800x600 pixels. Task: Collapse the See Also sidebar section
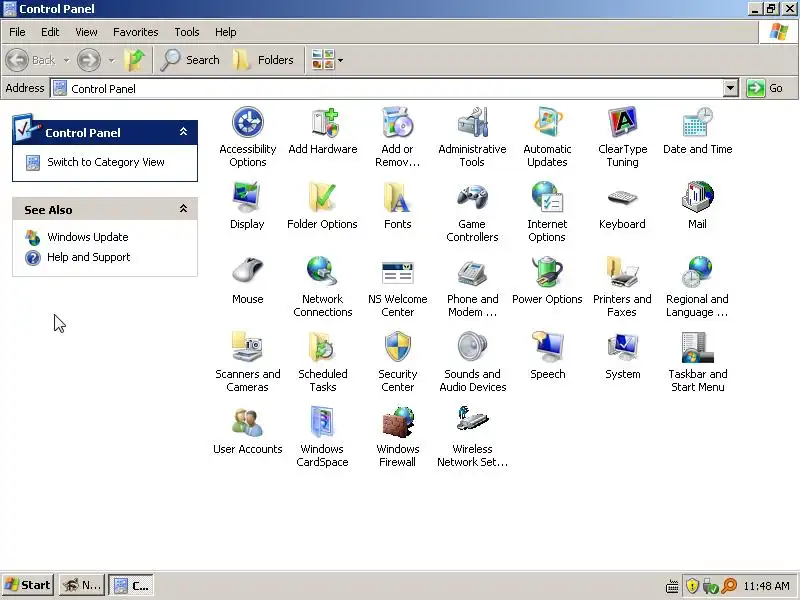pos(184,209)
